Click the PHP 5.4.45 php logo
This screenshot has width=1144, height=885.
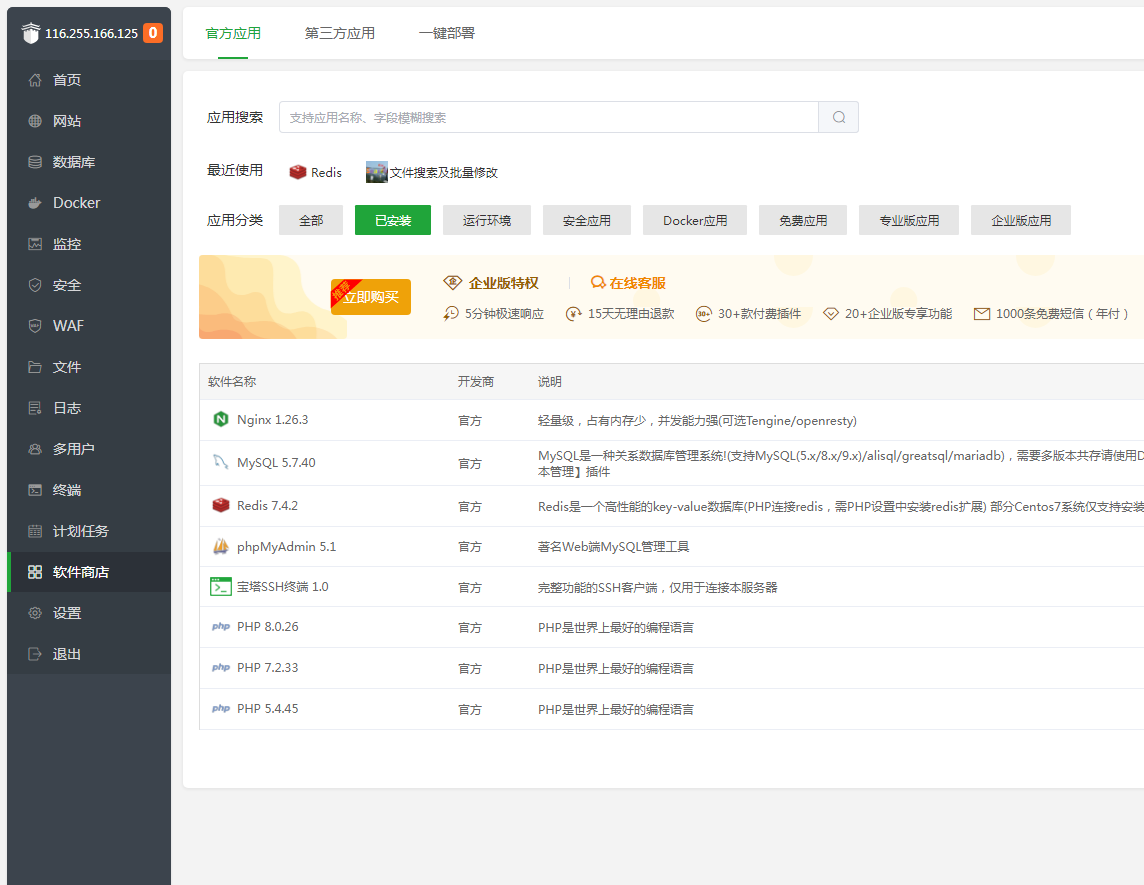click(x=220, y=708)
